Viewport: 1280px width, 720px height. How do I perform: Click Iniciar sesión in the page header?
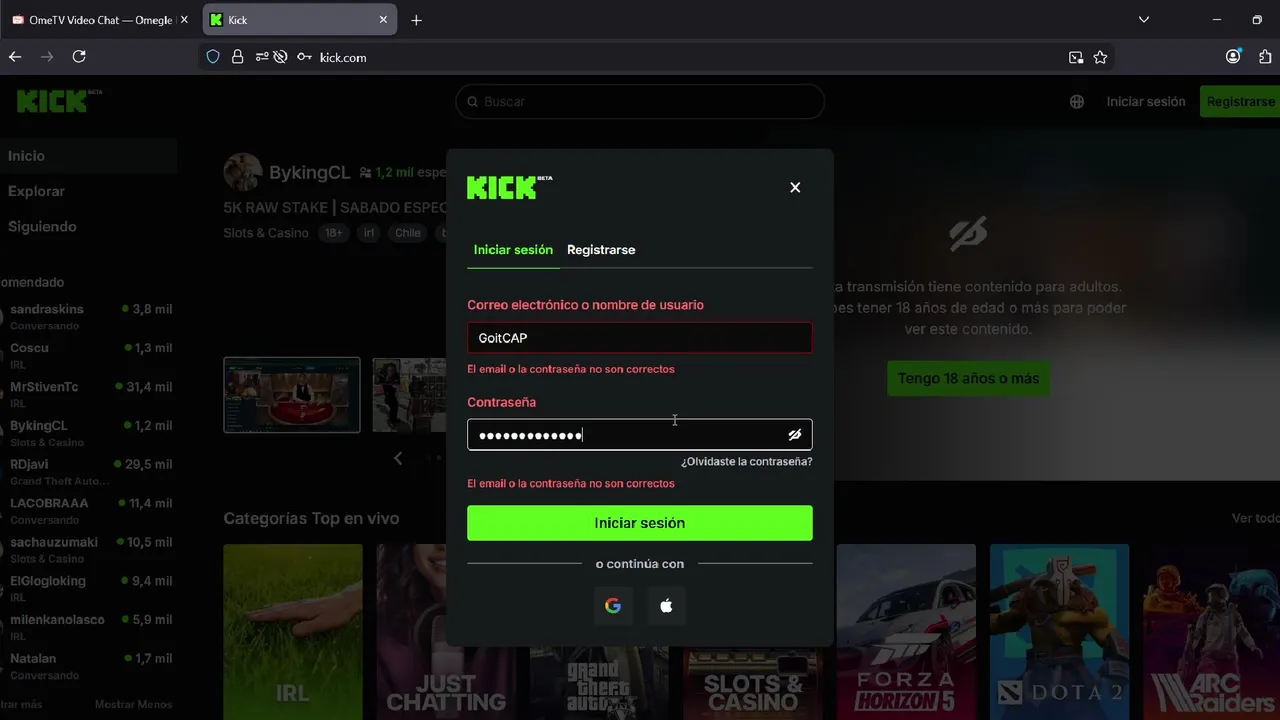[x=1146, y=102]
